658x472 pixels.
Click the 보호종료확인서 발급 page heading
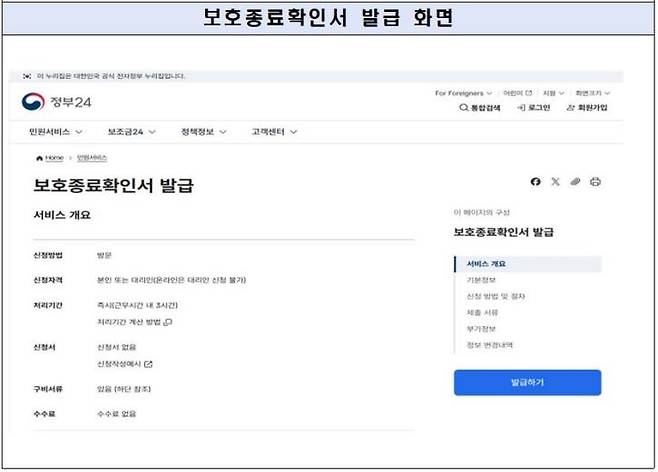(113, 185)
